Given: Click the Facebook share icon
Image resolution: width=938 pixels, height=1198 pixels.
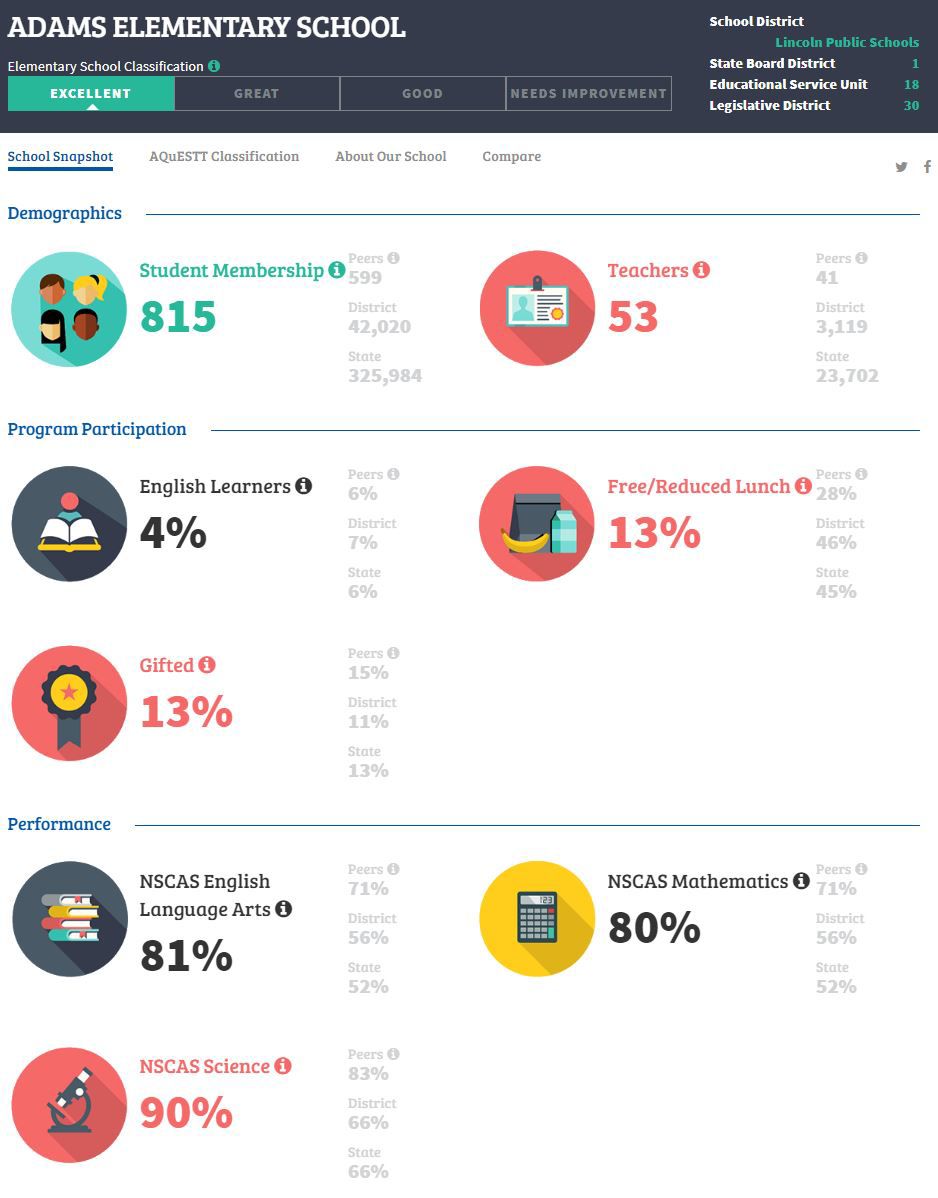Looking at the screenshot, I should click(x=927, y=167).
